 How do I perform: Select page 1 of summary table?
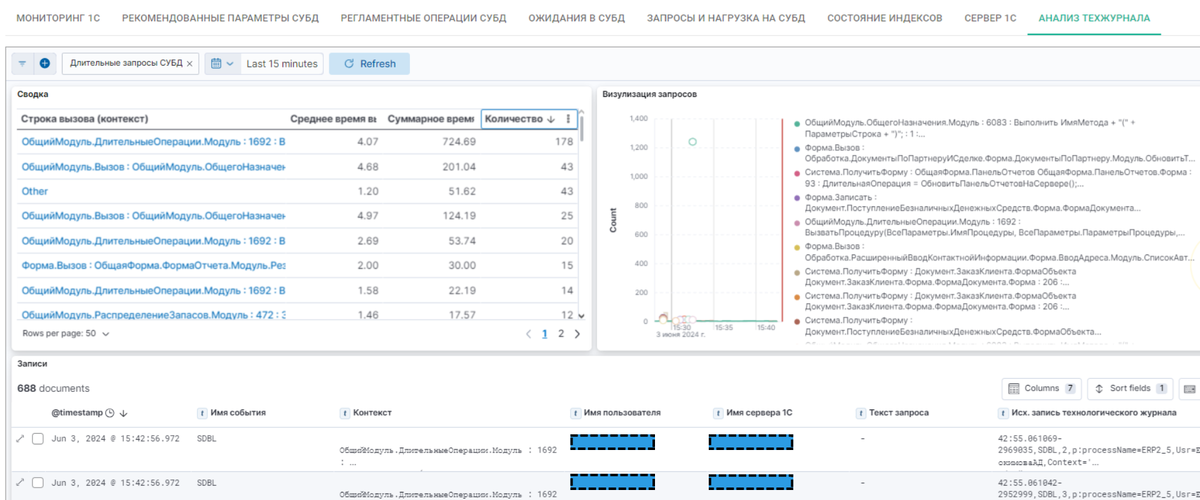coord(545,334)
